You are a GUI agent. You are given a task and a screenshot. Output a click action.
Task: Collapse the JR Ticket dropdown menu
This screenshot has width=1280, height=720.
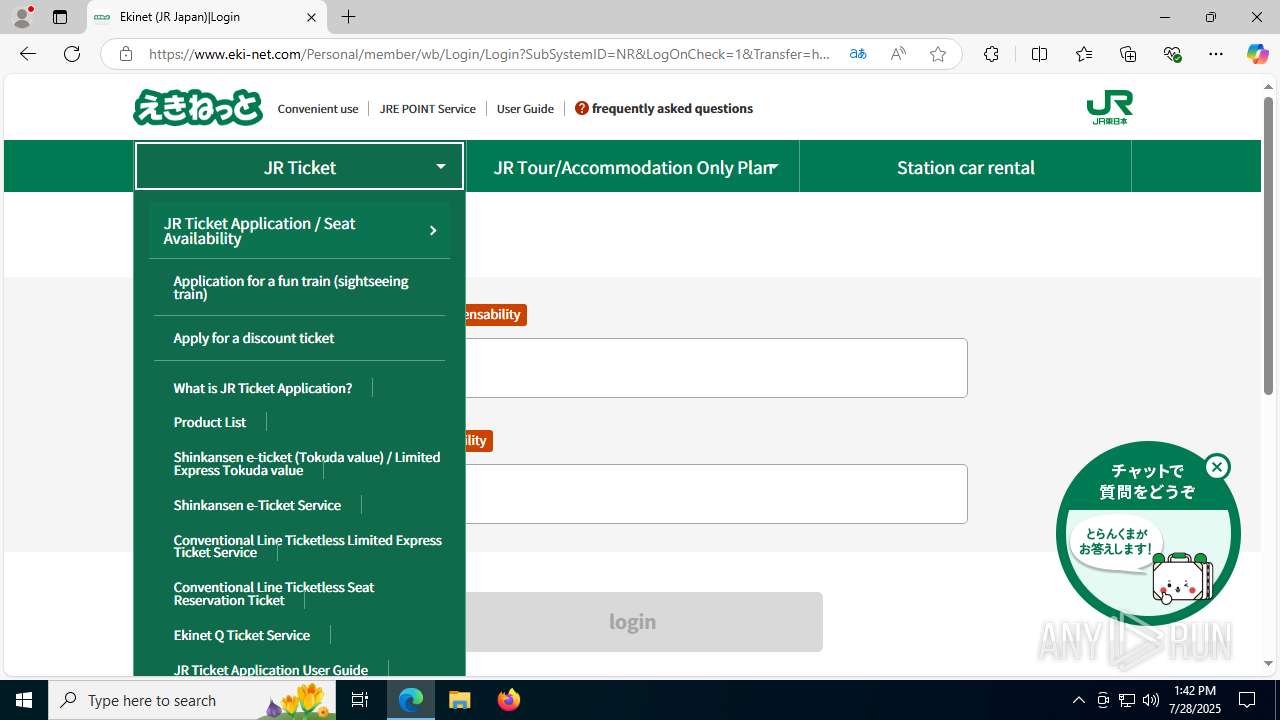299,166
